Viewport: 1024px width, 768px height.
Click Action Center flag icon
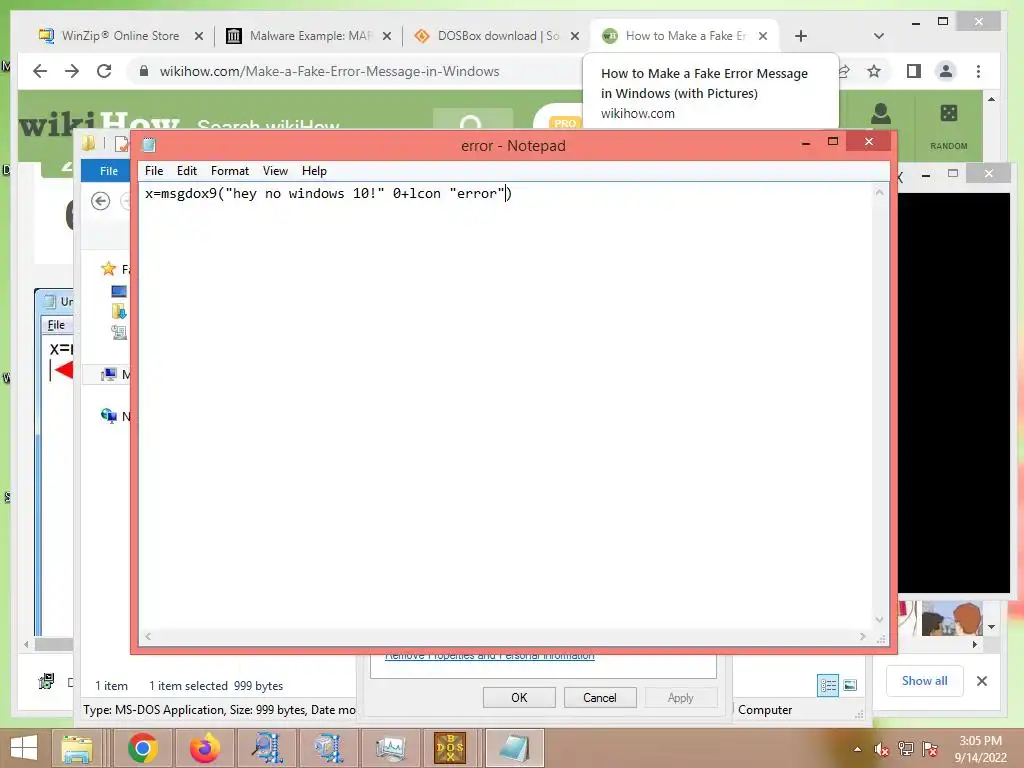(930, 749)
